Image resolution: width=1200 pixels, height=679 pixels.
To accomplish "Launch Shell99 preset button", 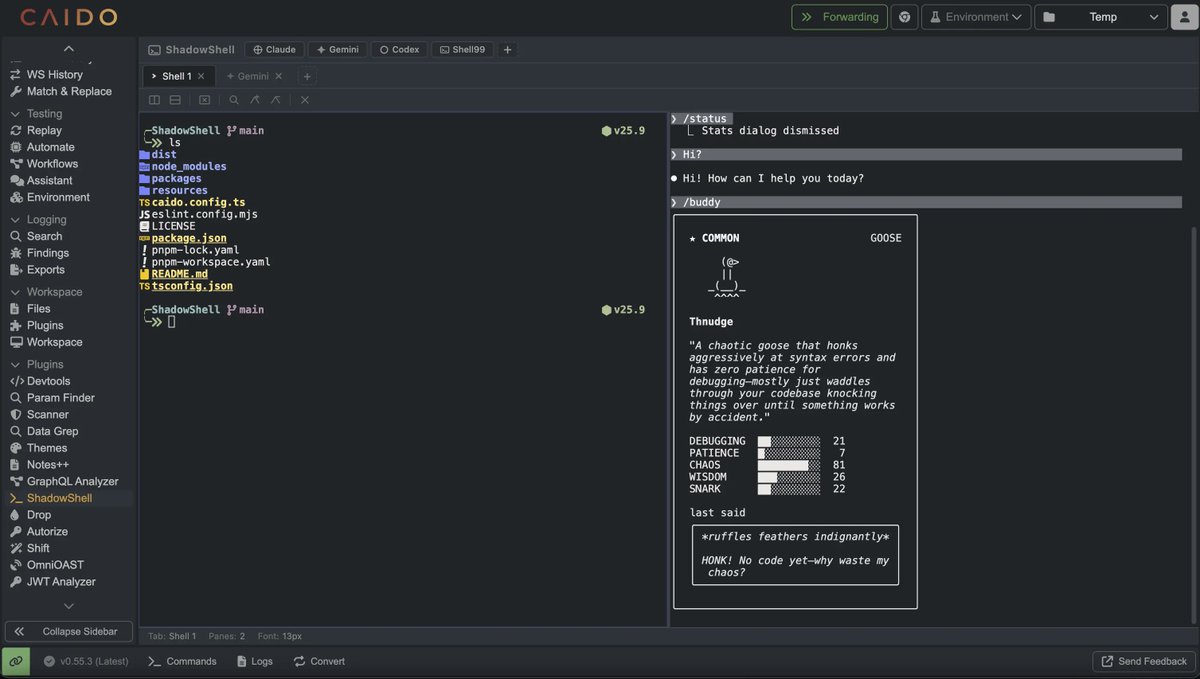I will coord(462,49).
